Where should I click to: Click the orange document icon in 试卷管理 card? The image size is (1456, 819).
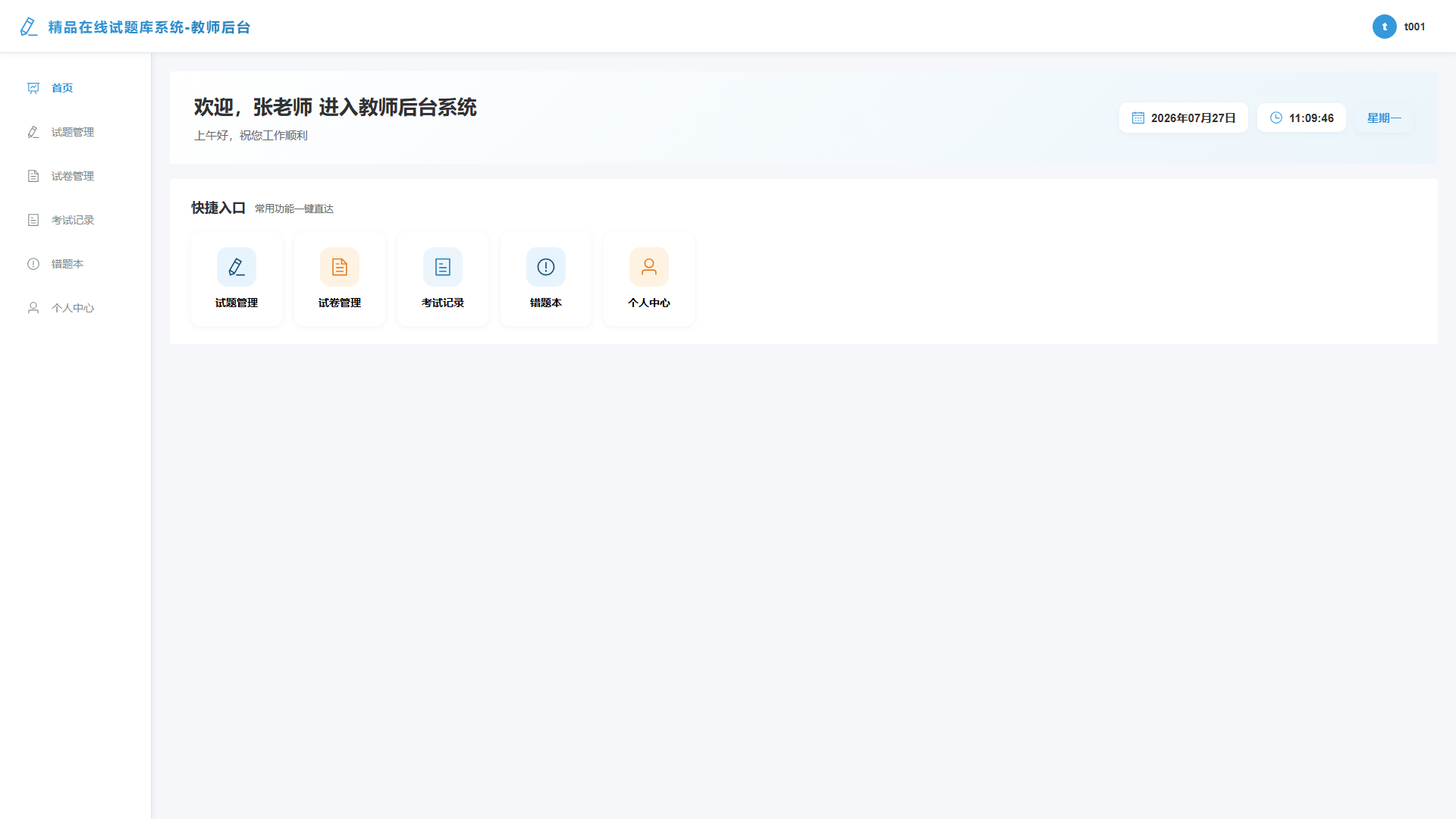pyautogui.click(x=340, y=267)
